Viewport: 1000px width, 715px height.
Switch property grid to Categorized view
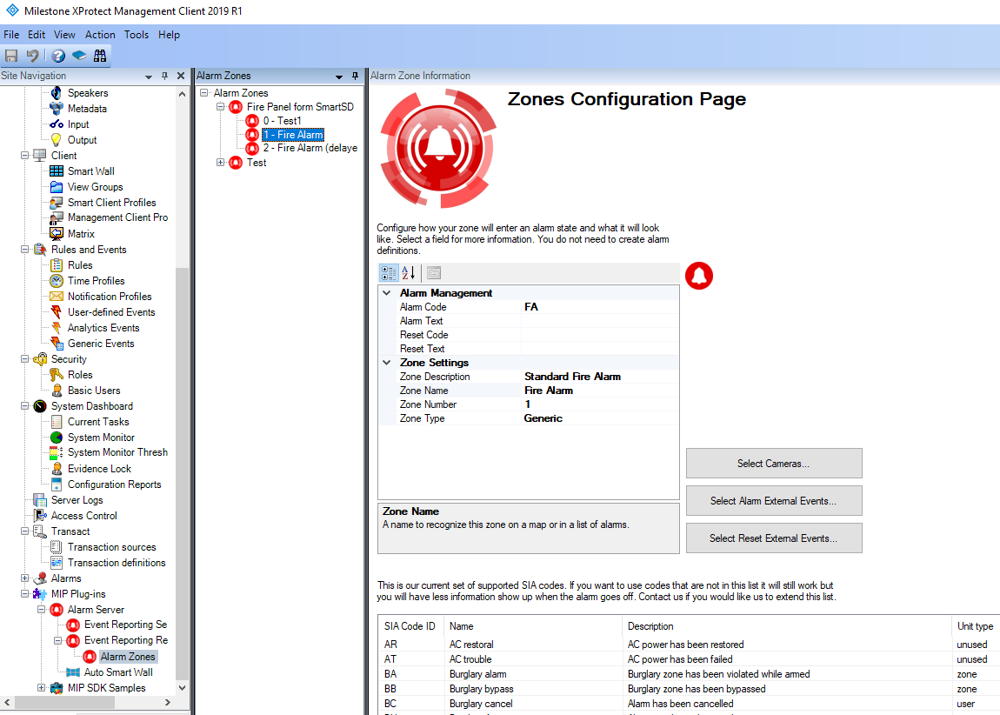(388, 273)
